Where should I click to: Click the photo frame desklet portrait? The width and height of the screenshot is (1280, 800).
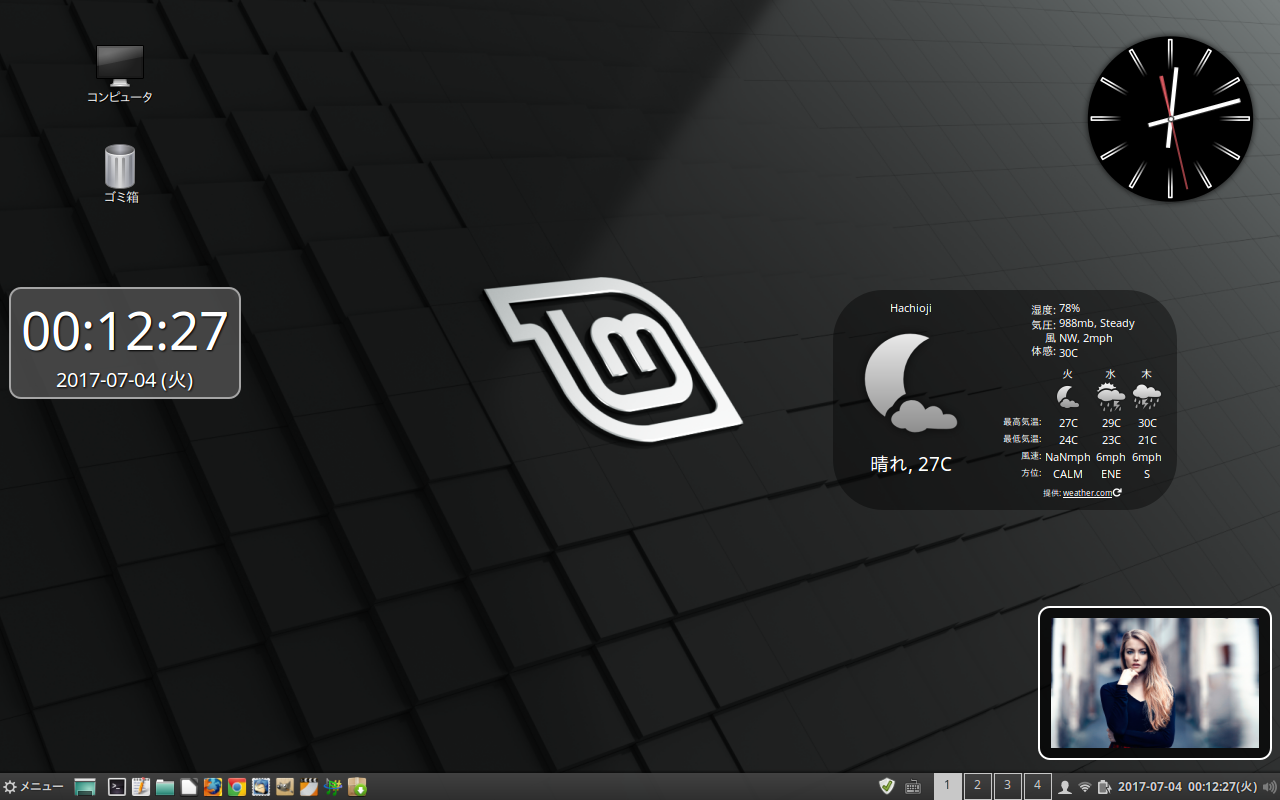(x=1155, y=683)
